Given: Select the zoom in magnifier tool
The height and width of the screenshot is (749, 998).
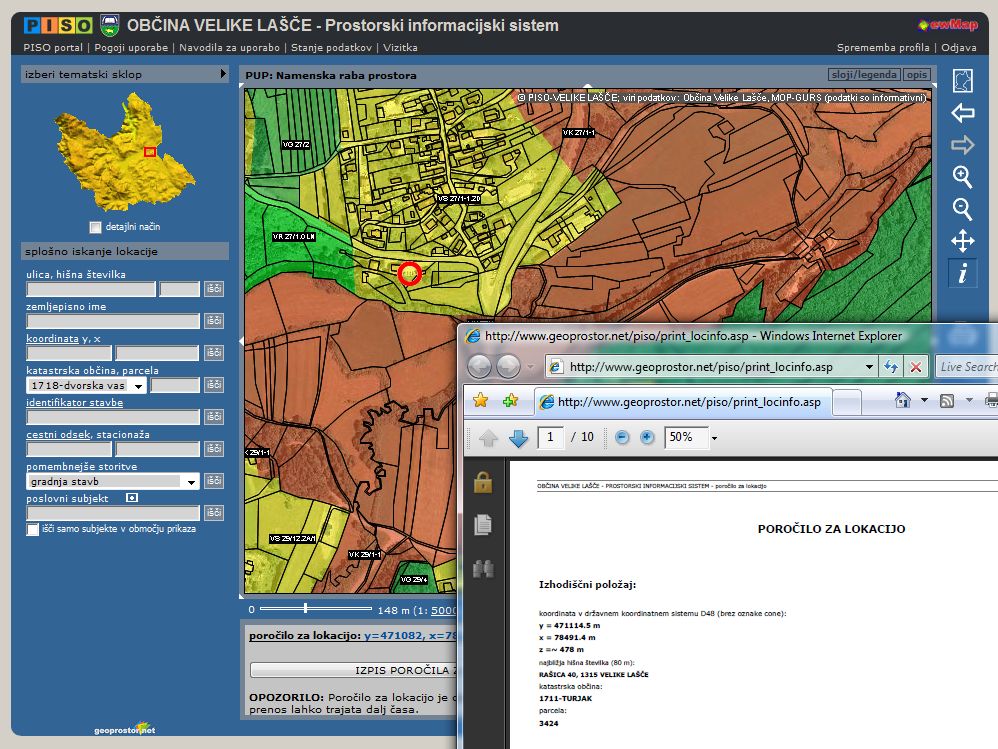Looking at the screenshot, I should coord(962,177).
